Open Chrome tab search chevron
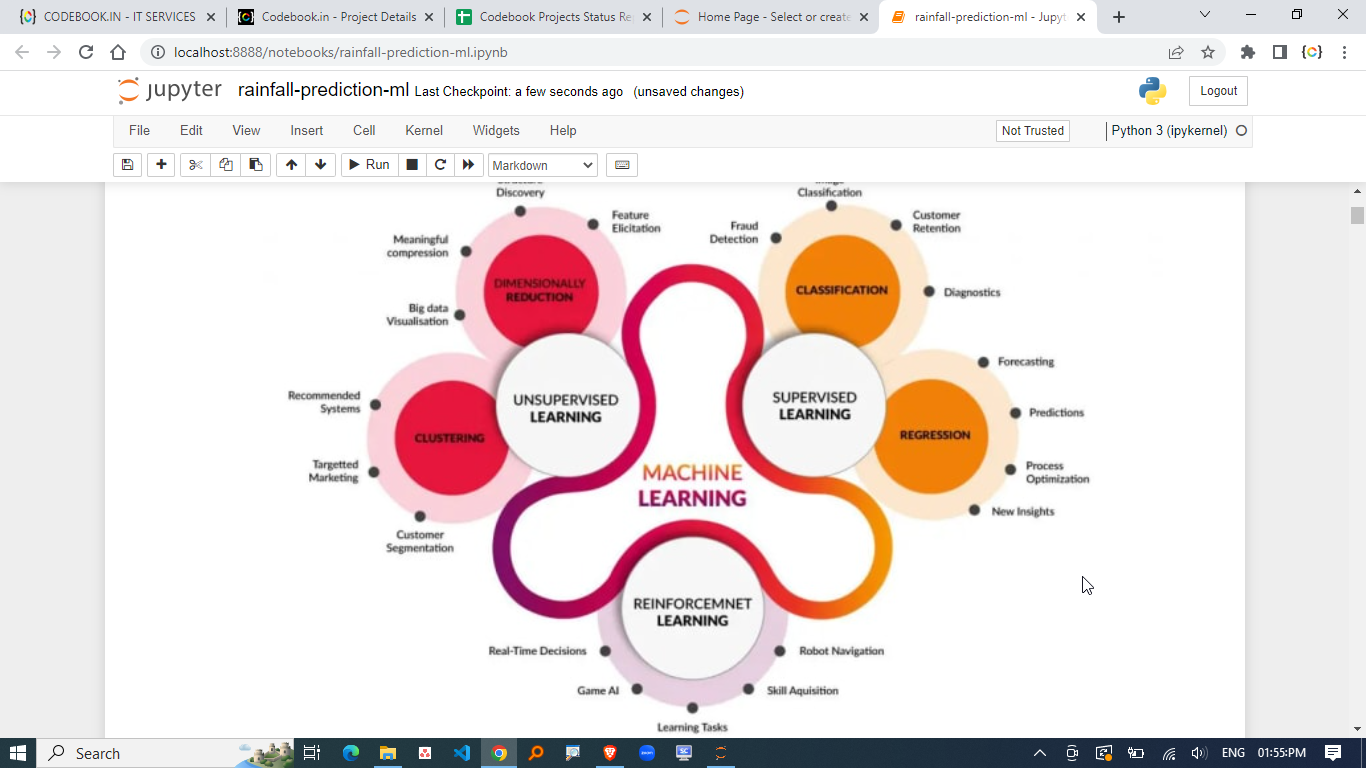The image size is (1366, 768). tap(1204, 15)
